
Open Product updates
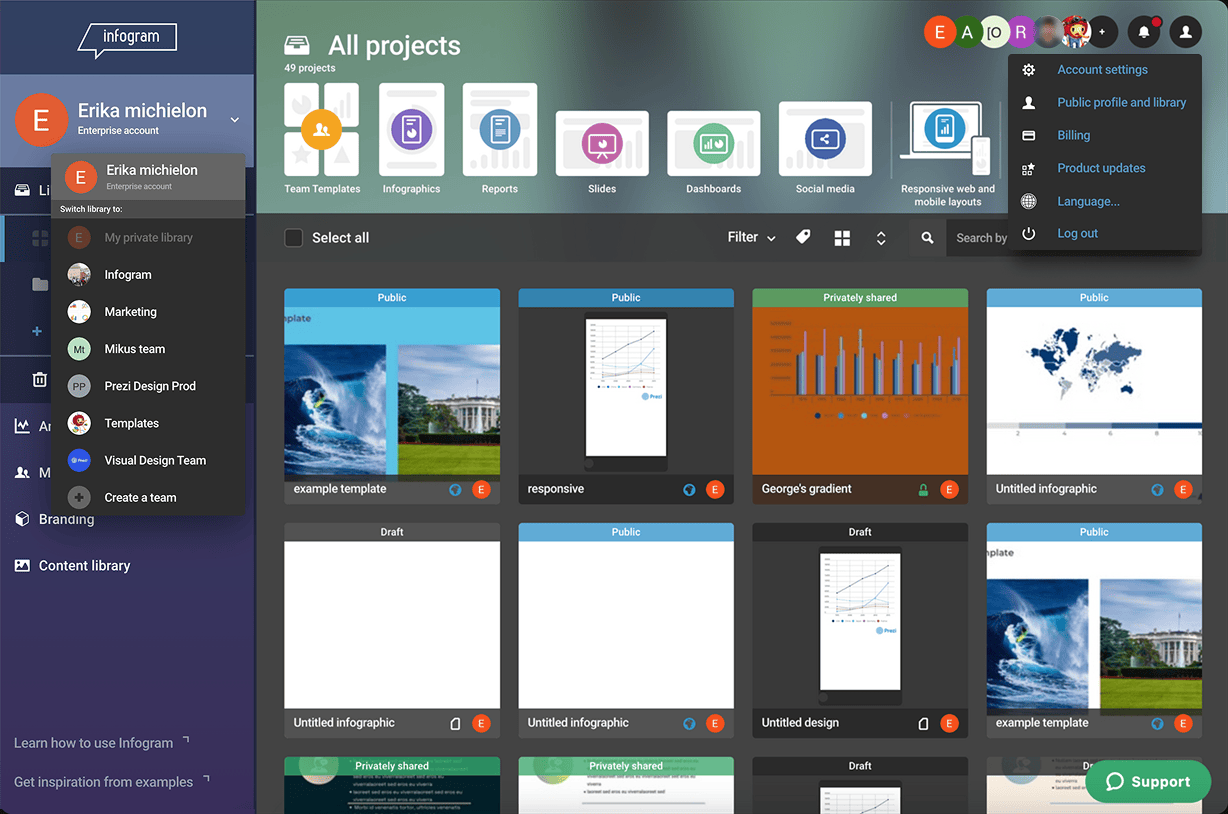click(x=1101, y=168)
